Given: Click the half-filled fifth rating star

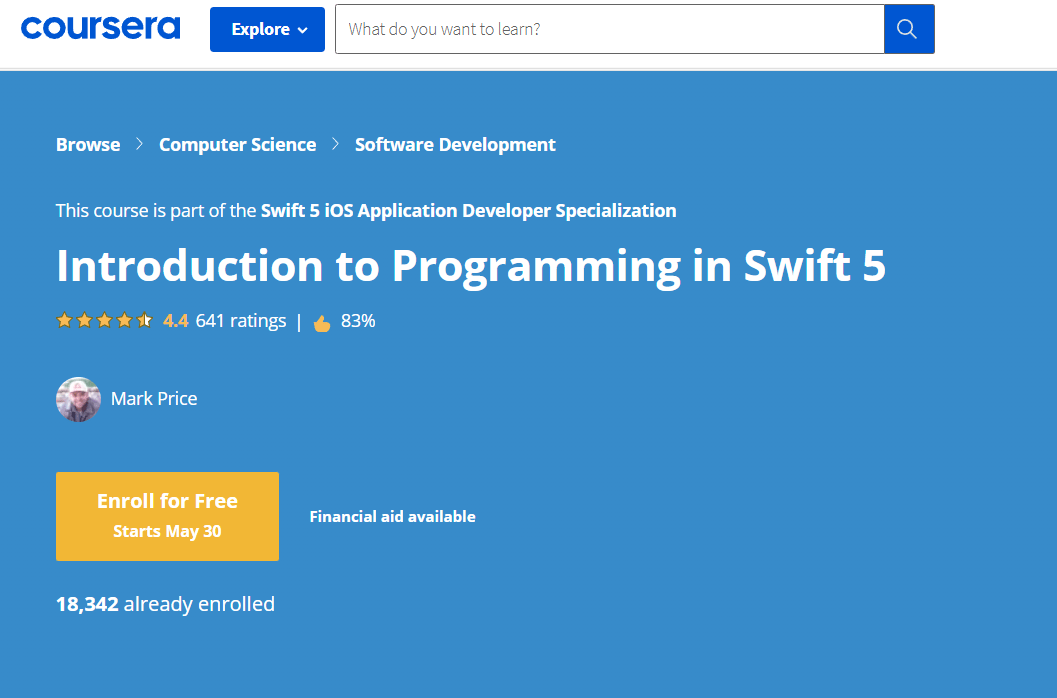Looking at the screenshot, I should pos(144,320).
